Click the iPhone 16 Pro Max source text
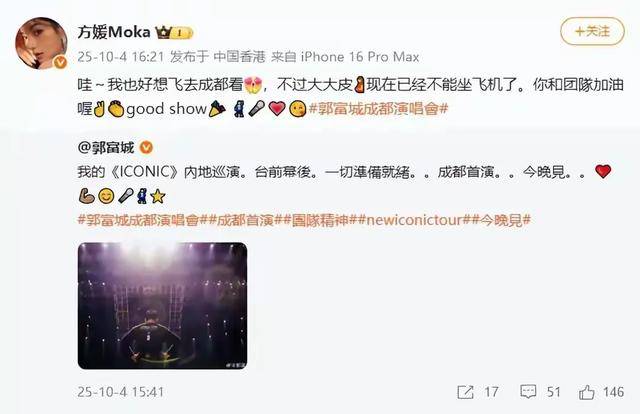The width and height of the screenshot is (640, 414). click(x=360, y=57)
